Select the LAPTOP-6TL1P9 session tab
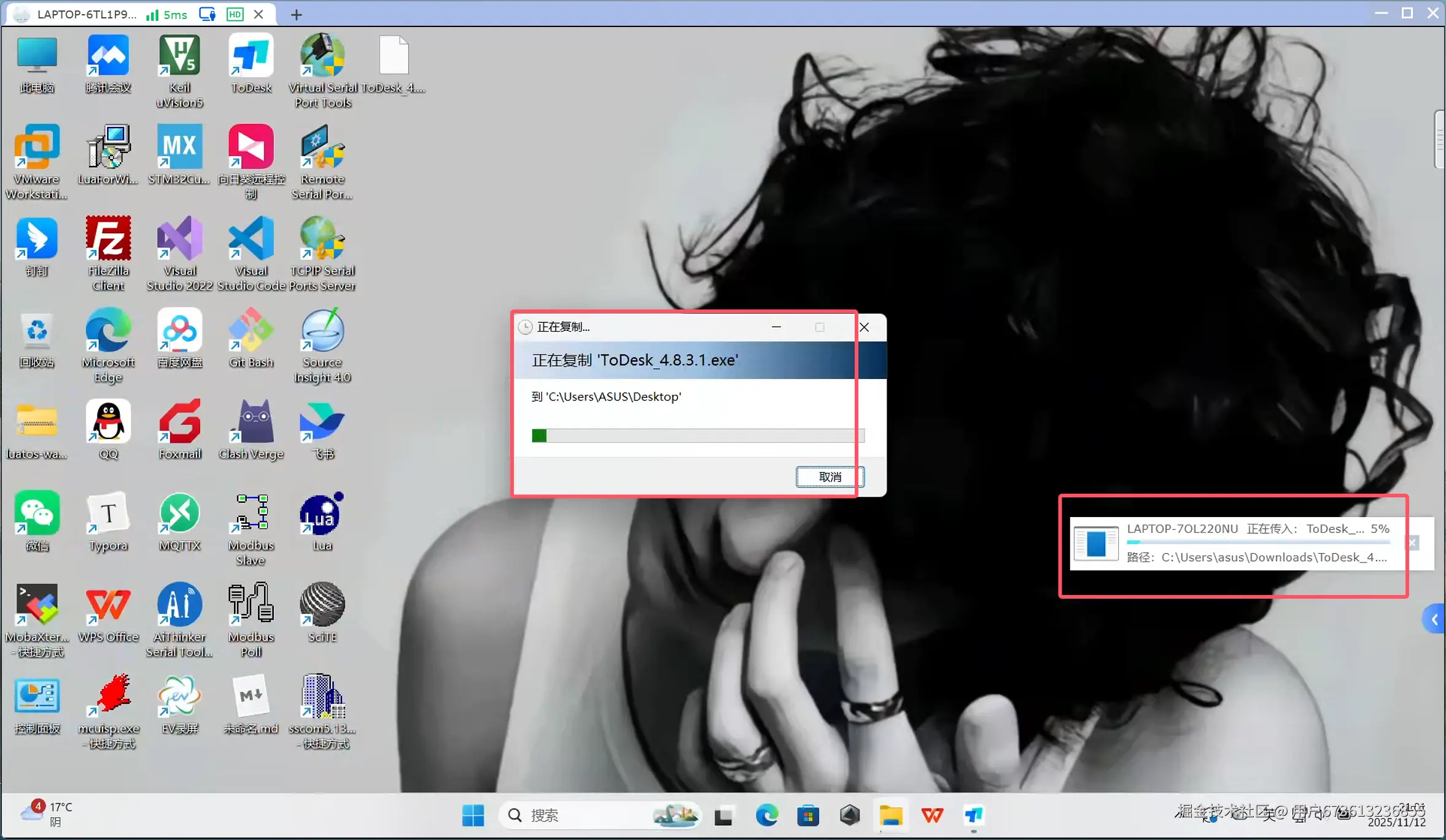 86,14
